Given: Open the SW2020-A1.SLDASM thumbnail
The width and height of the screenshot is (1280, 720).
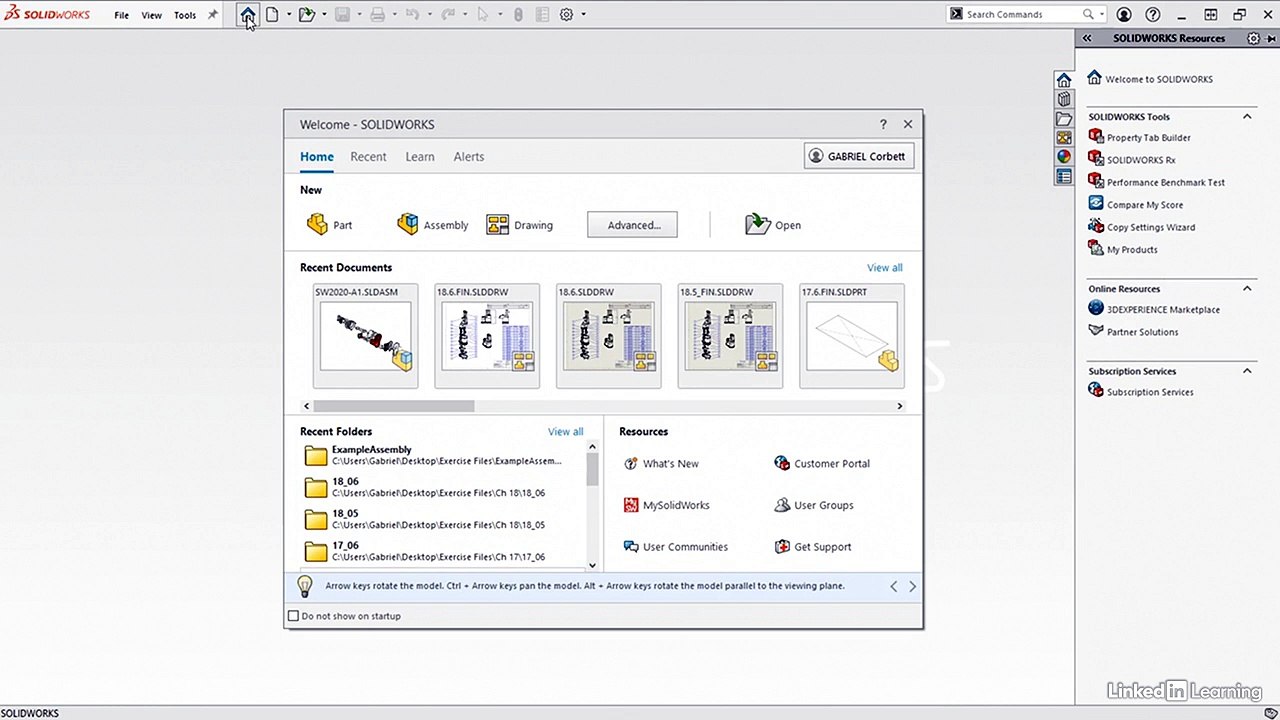Looking at the screenshot, I should coord(365,336).
